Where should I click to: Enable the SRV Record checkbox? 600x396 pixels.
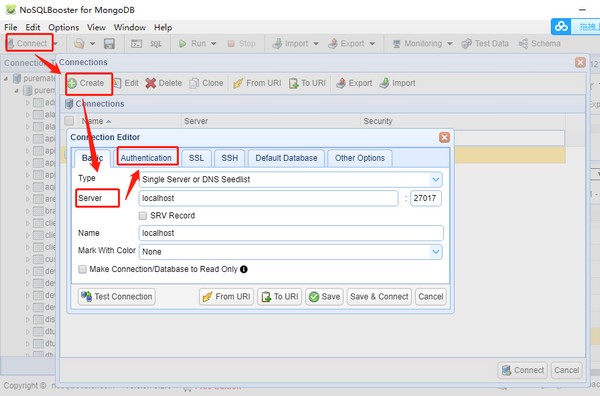click(x=143, y=215)
